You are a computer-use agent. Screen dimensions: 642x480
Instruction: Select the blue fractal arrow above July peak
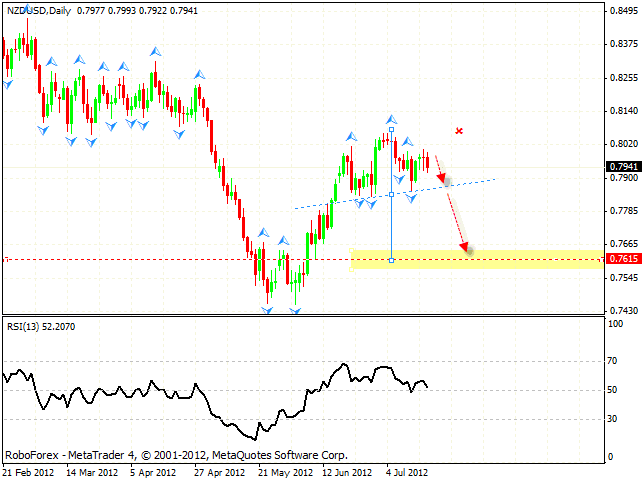click(391, 118)
